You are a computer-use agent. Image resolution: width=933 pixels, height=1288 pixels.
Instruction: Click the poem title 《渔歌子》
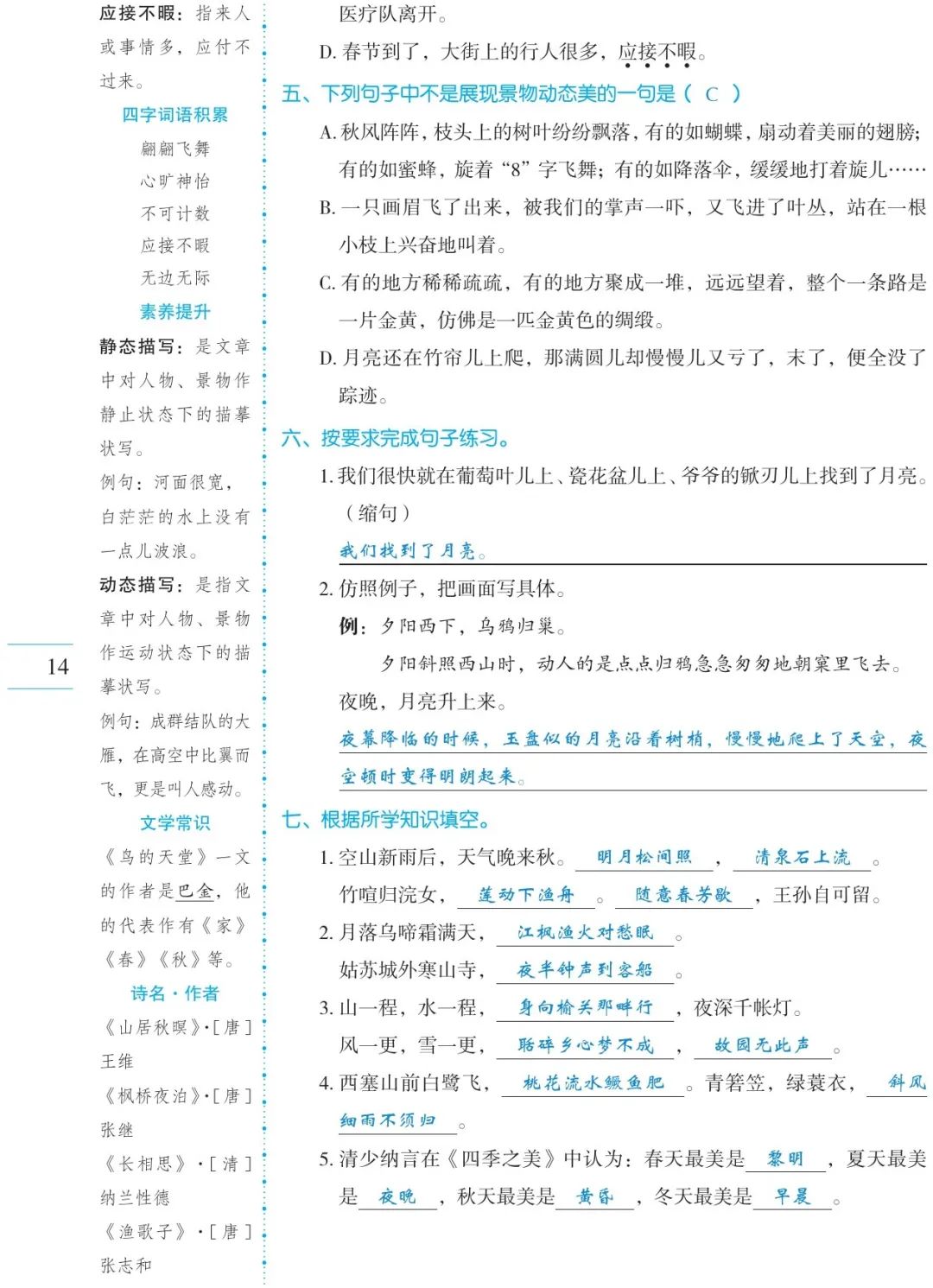point(145,1232)
